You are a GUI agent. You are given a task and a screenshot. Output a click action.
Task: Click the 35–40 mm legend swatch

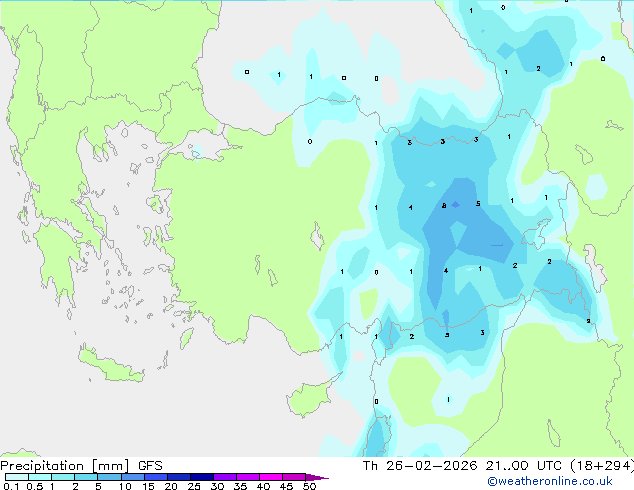tap(247, 477)
